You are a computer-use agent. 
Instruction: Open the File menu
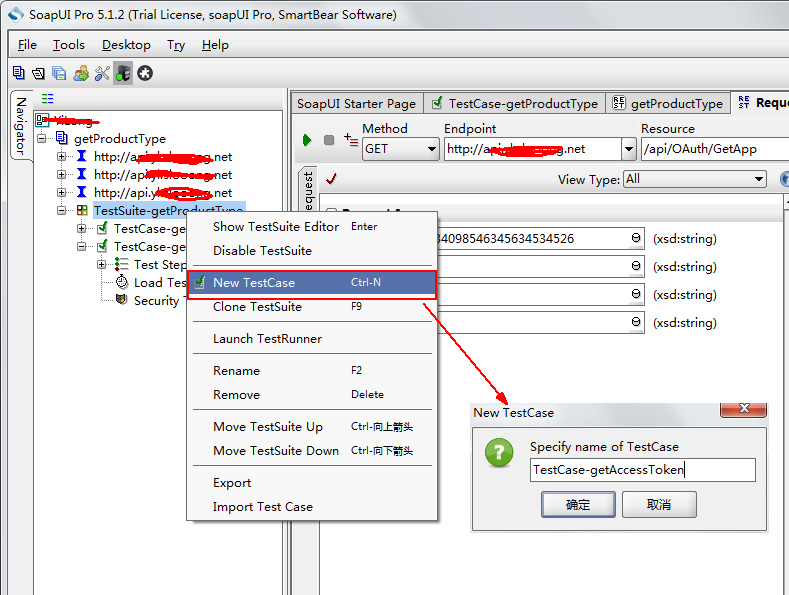[27, 45]
